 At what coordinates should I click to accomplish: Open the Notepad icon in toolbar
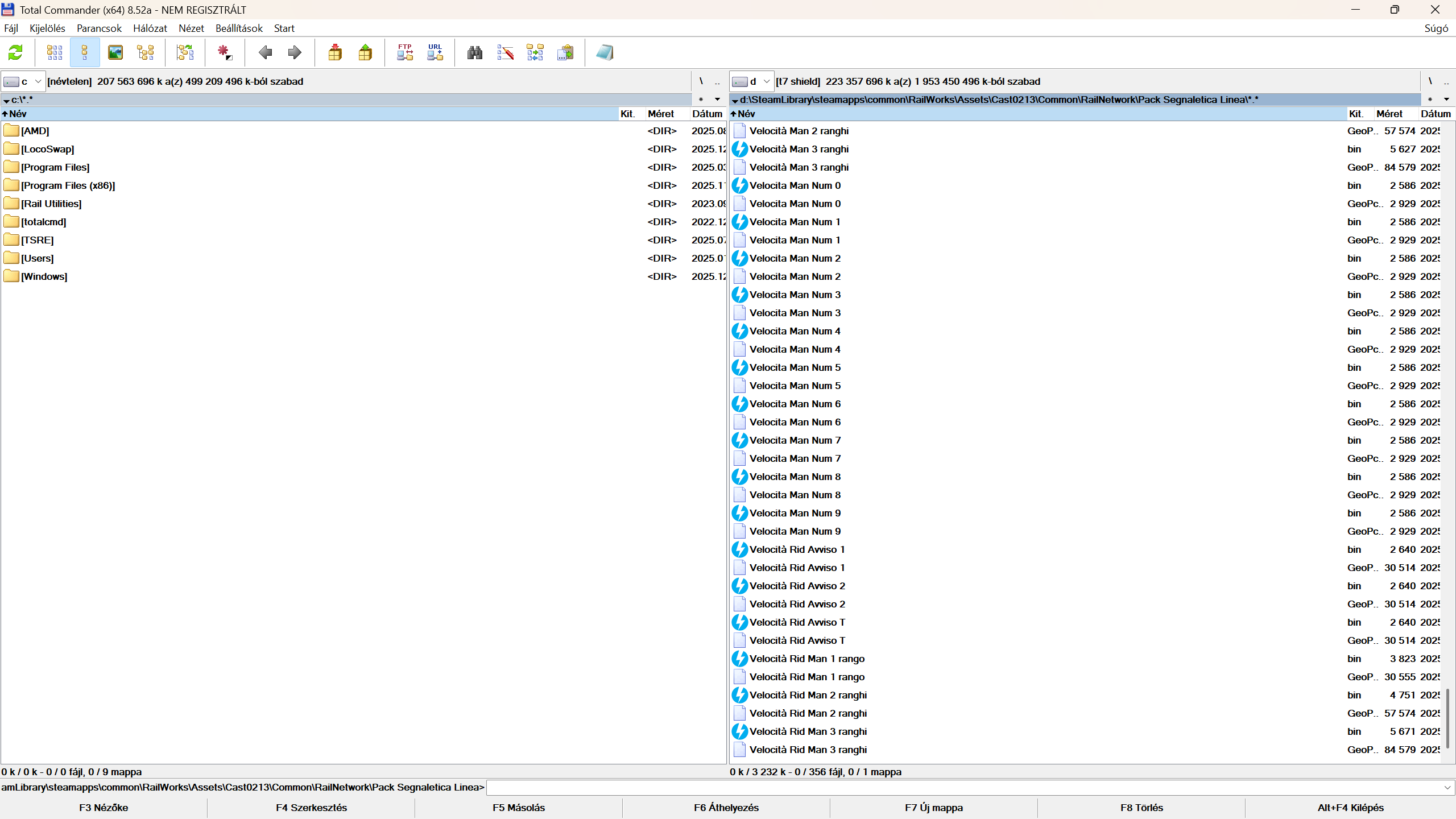click(x=604, y=53)
